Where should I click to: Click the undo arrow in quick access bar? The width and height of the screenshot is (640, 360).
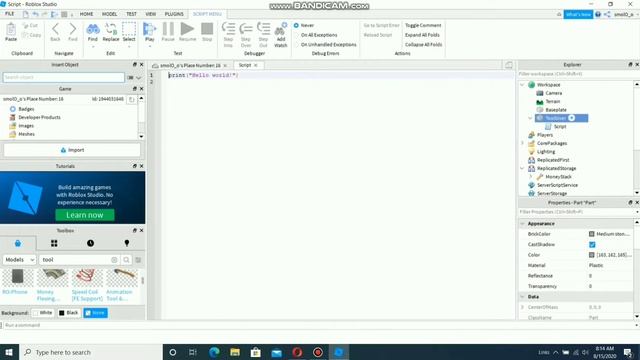pos(35,14)
